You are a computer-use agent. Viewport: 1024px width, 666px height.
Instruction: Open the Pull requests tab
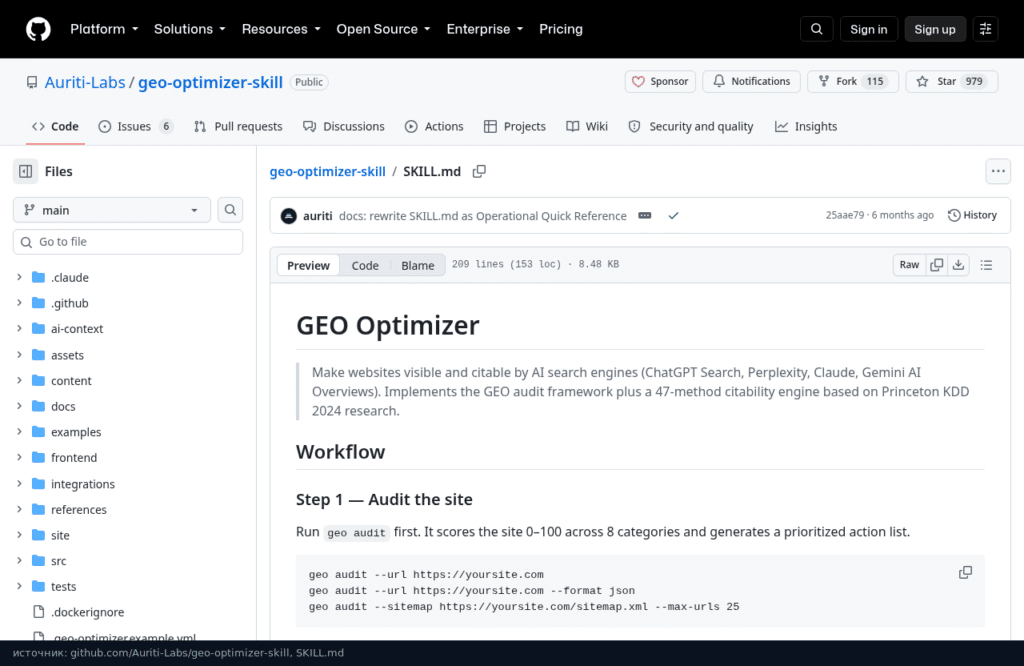(x=238, y=127)
